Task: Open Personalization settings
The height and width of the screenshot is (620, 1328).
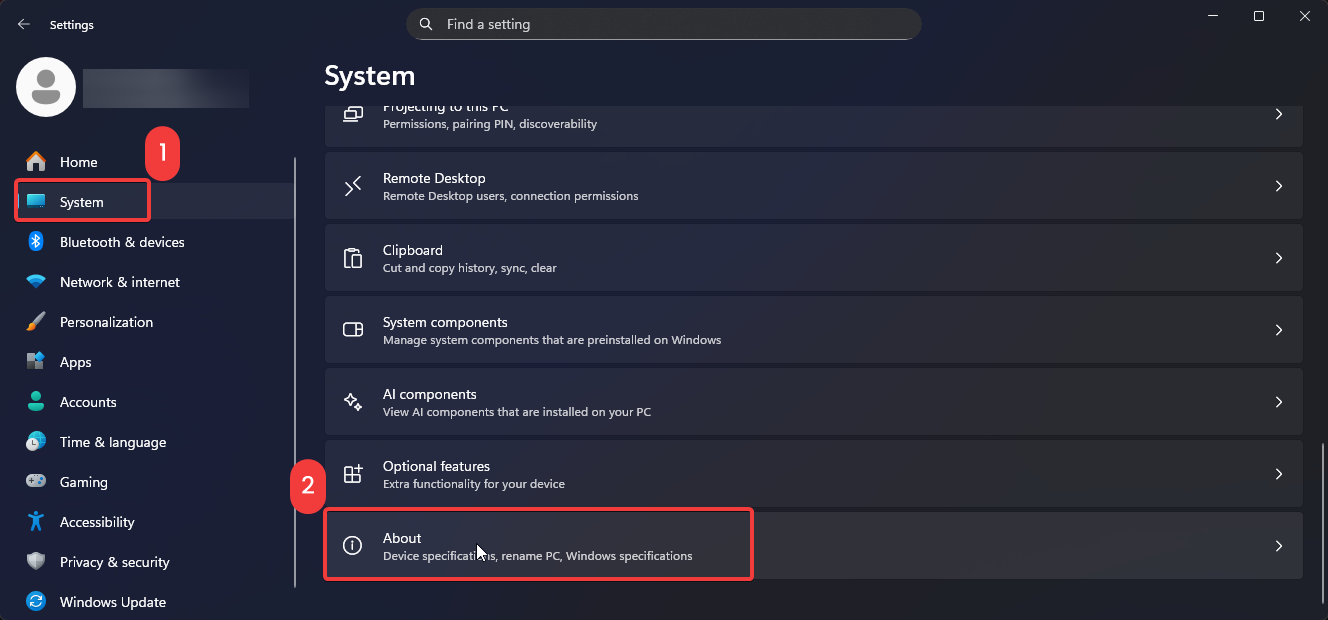Action: pyautogui.click(x=155, y=322)
